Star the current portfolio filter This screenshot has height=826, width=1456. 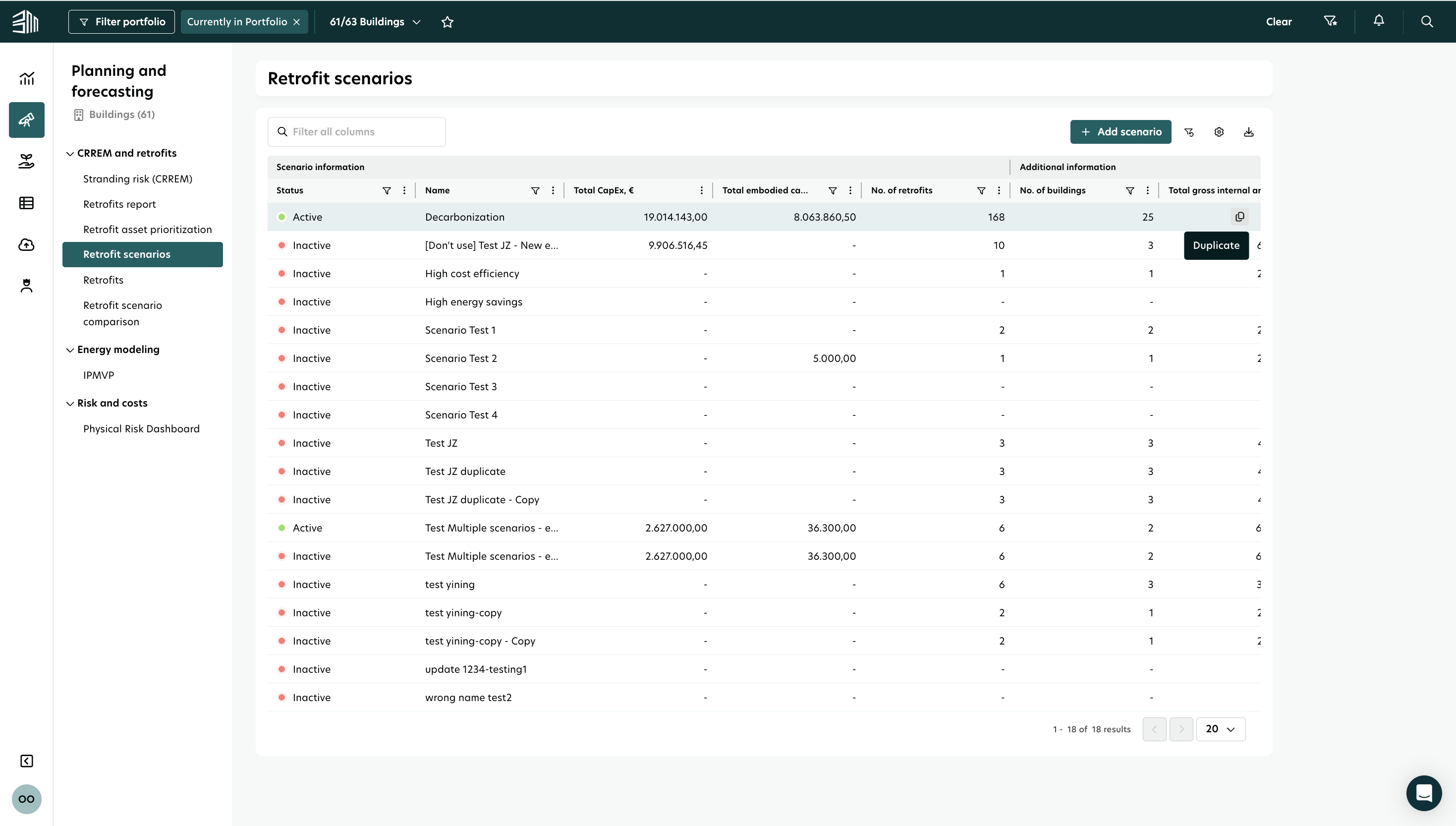[448, 21]
